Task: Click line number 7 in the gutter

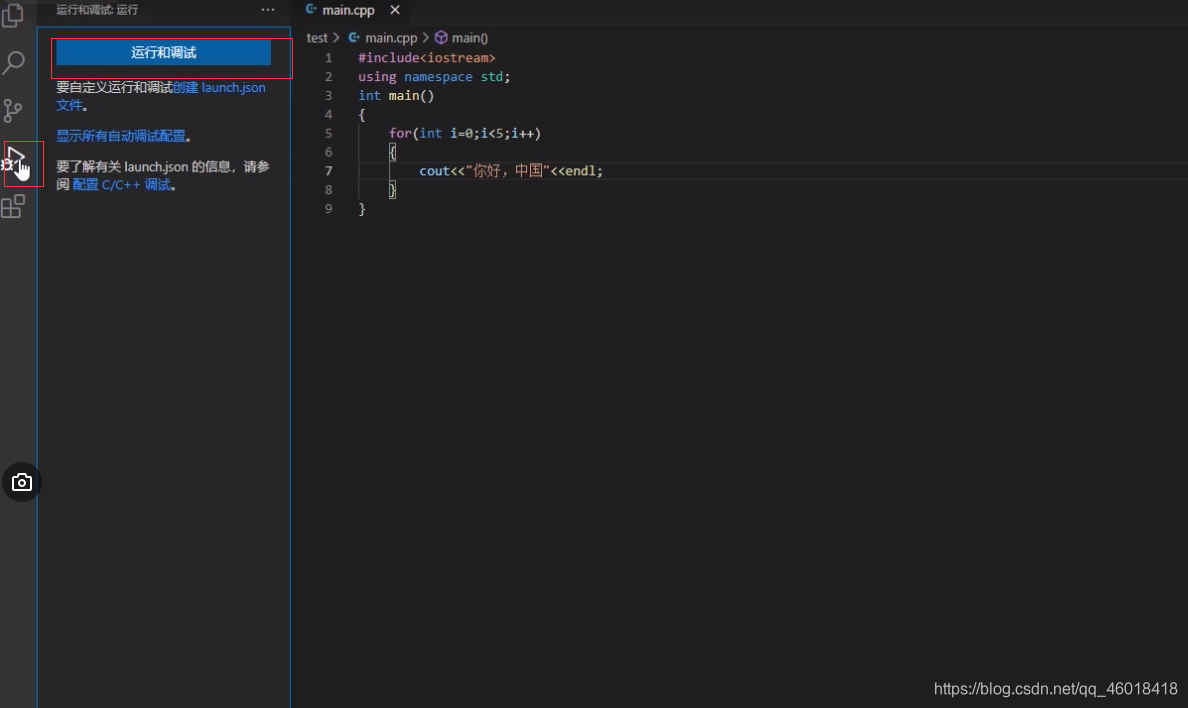Action: pos(328,171)
